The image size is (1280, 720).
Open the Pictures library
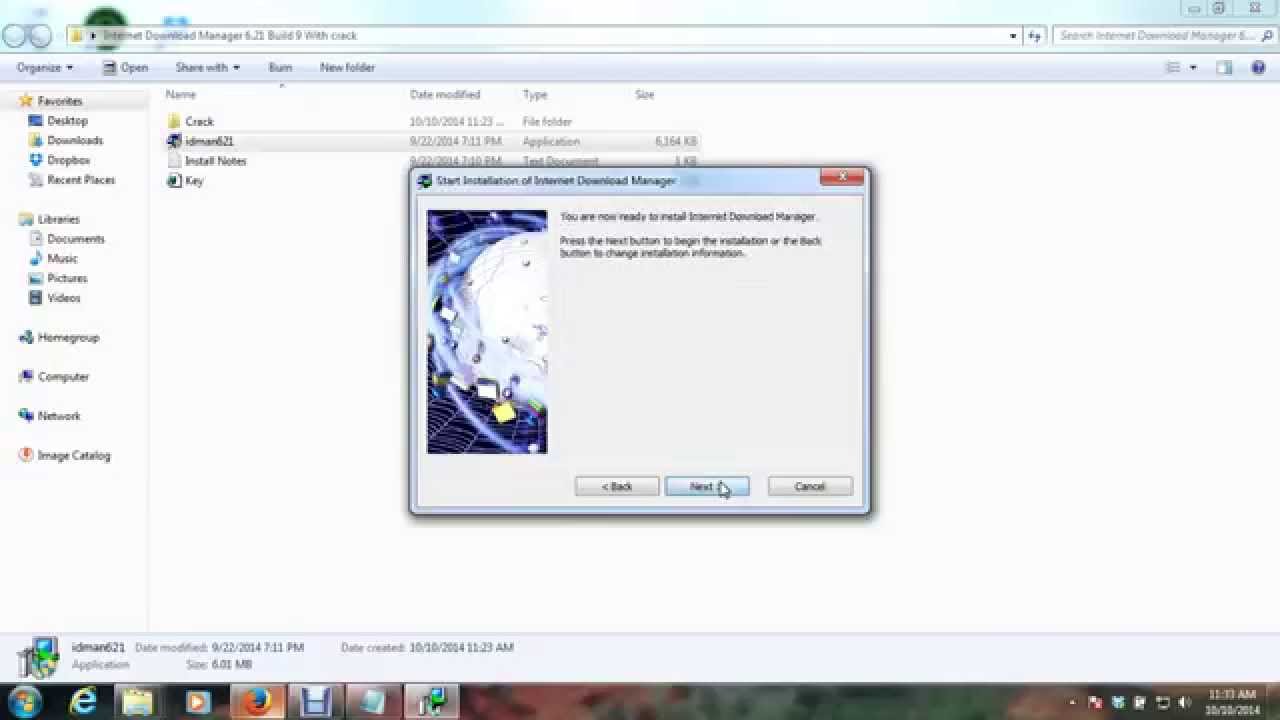pos(67,278)
